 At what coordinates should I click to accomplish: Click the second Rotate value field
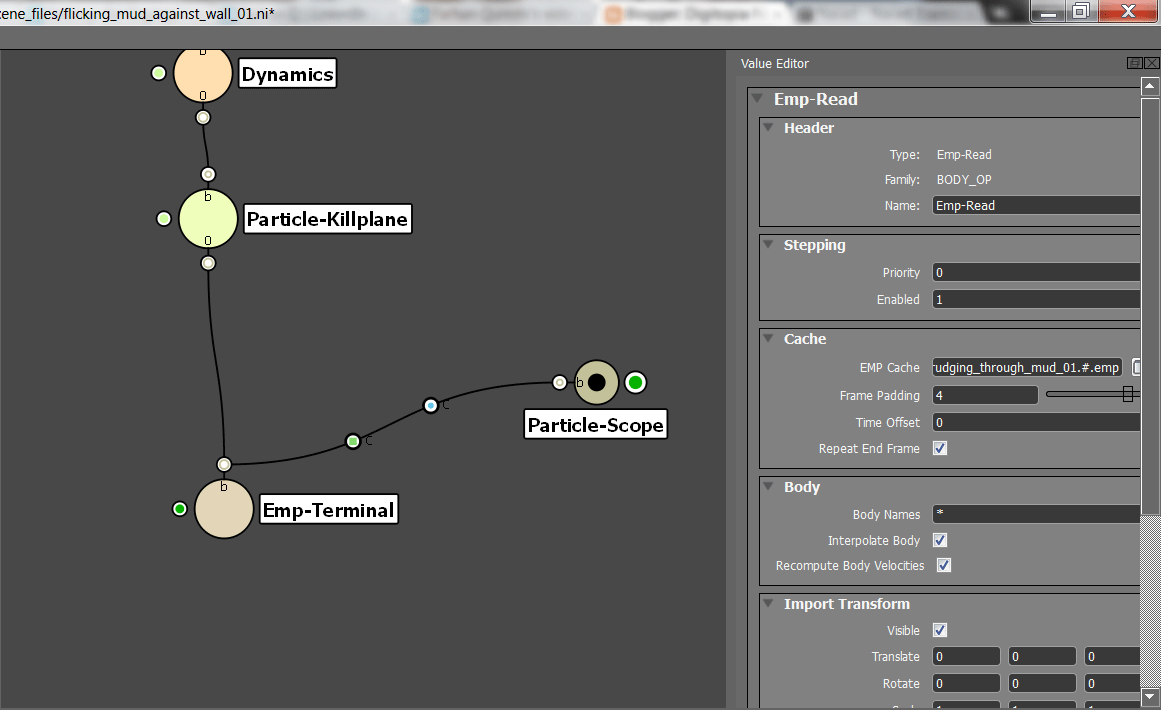pos(1042,683)
